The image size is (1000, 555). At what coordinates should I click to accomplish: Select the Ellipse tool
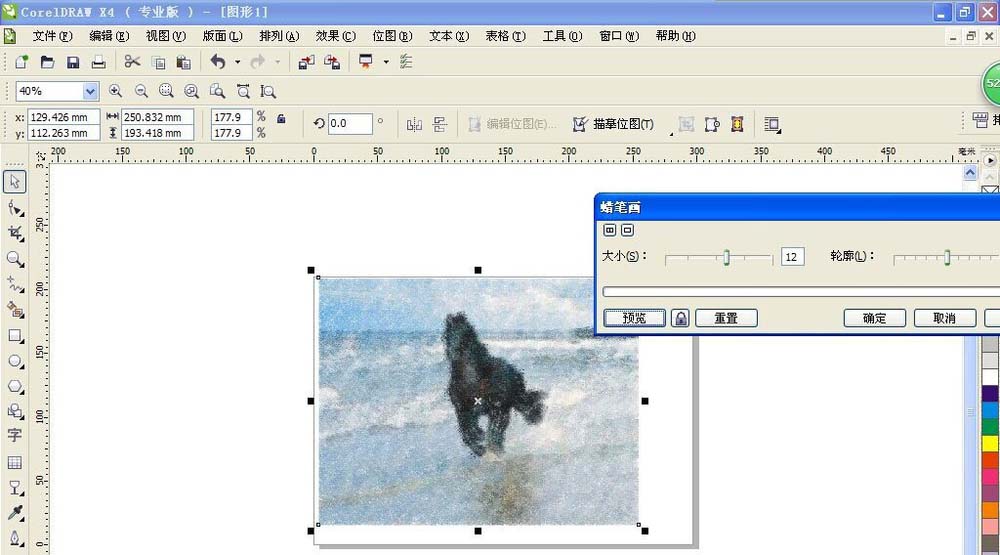(15, 361)
